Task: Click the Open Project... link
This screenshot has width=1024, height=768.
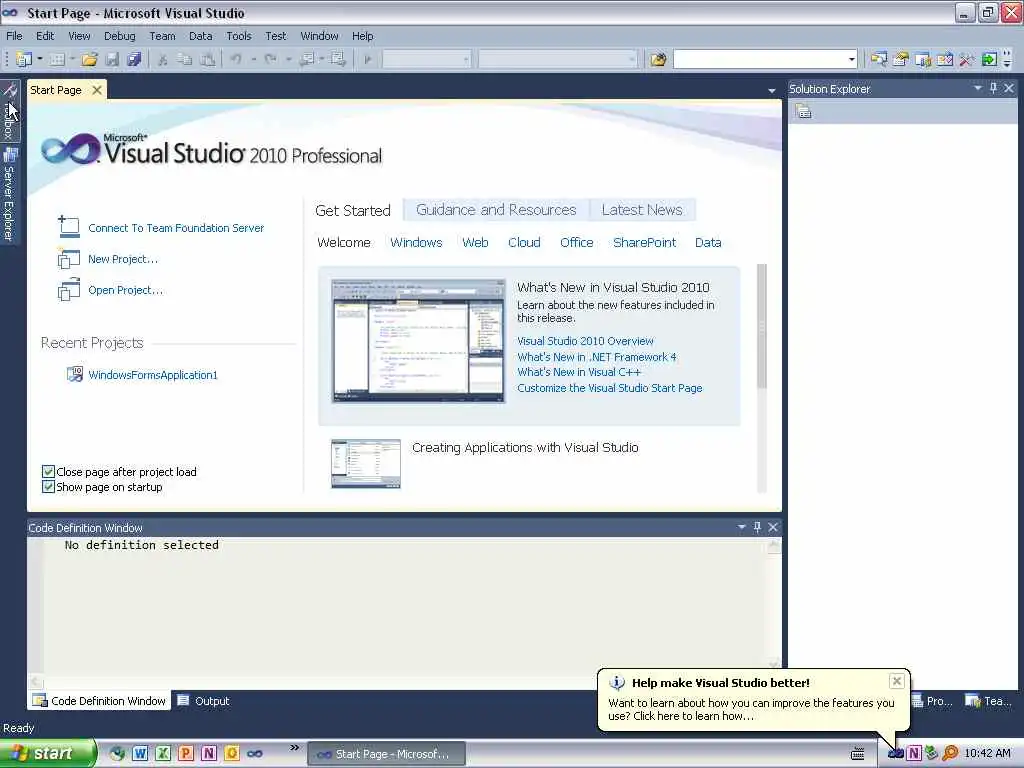Action: click(x=125, y=290)
